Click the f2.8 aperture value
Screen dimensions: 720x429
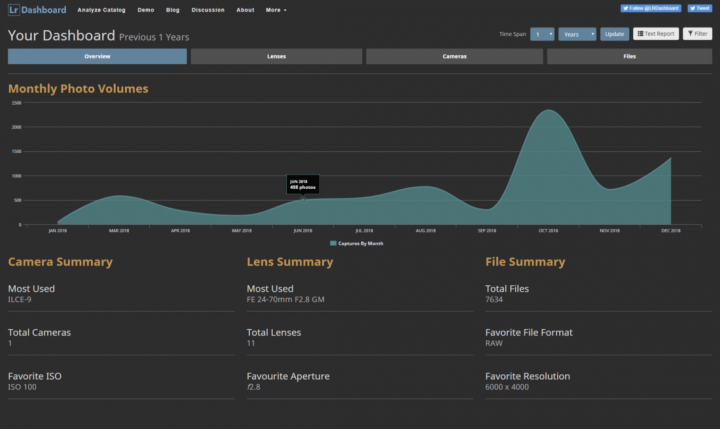coord(253,387)
